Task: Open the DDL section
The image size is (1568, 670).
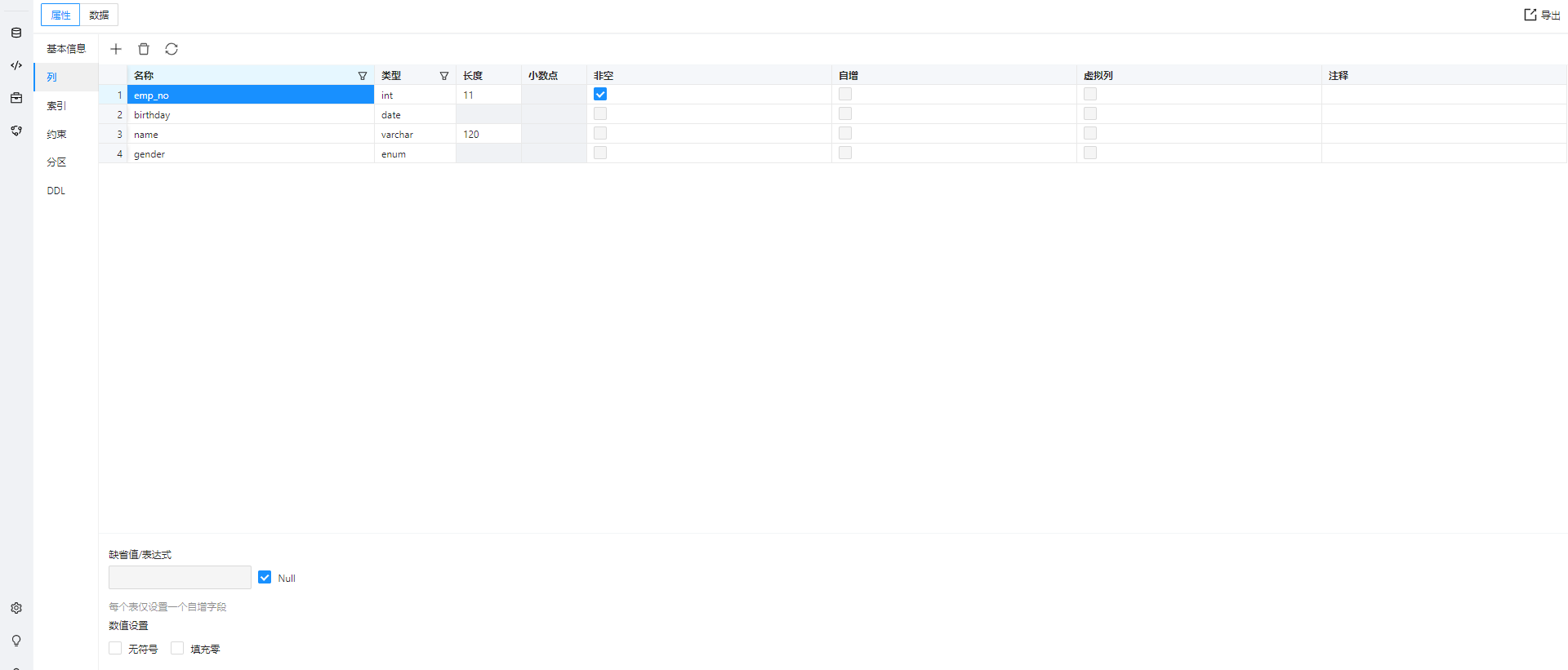Action: (x=65, y=191)
